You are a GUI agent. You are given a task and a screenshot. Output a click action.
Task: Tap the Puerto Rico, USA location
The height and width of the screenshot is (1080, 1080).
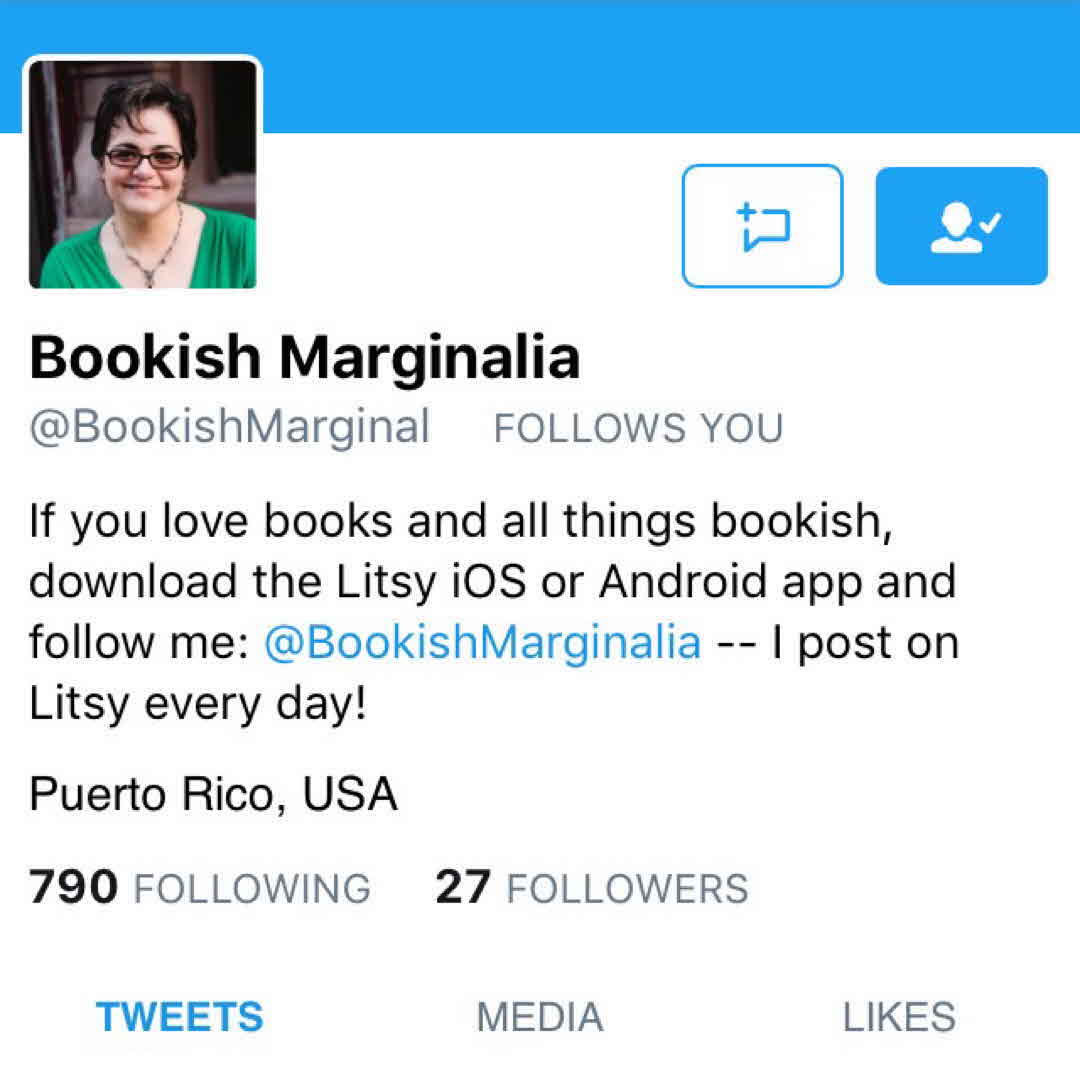[x=214, y=794]
